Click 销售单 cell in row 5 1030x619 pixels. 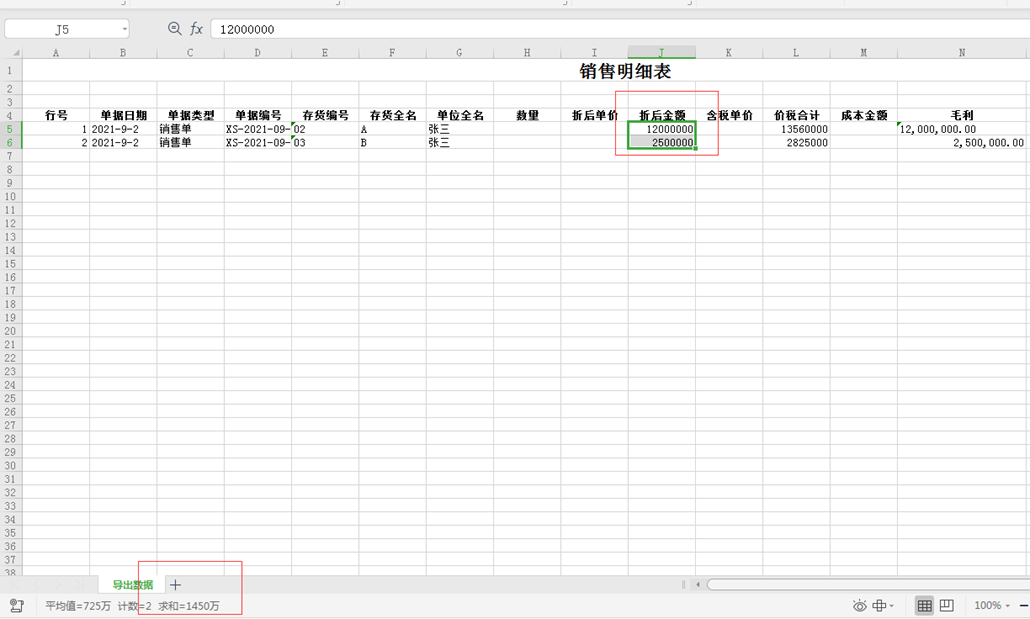coord(190,129)
